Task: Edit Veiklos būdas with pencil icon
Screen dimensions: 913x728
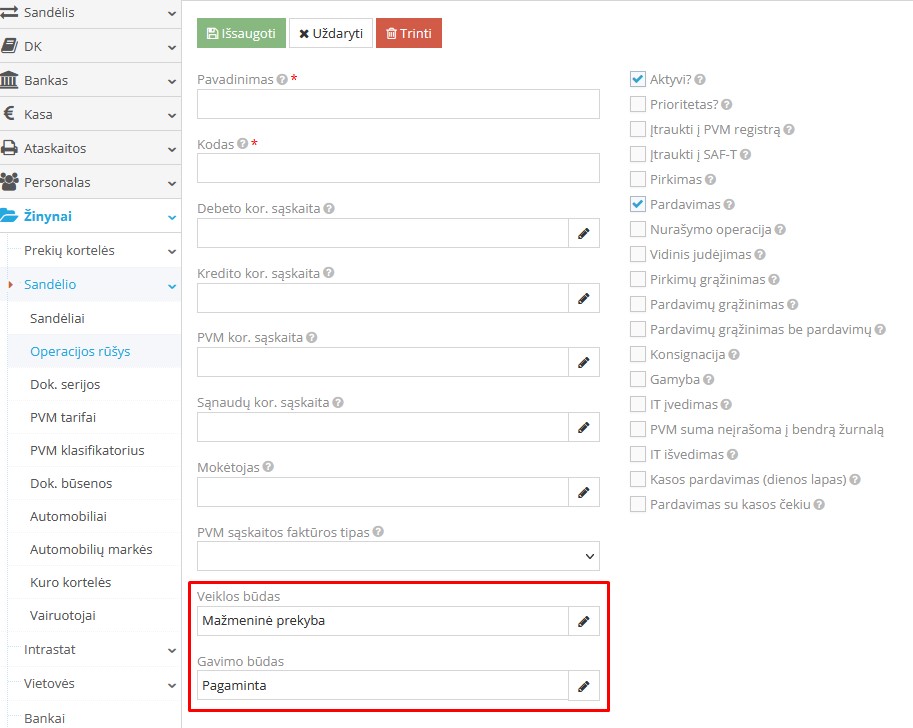Action: [584, 621]
